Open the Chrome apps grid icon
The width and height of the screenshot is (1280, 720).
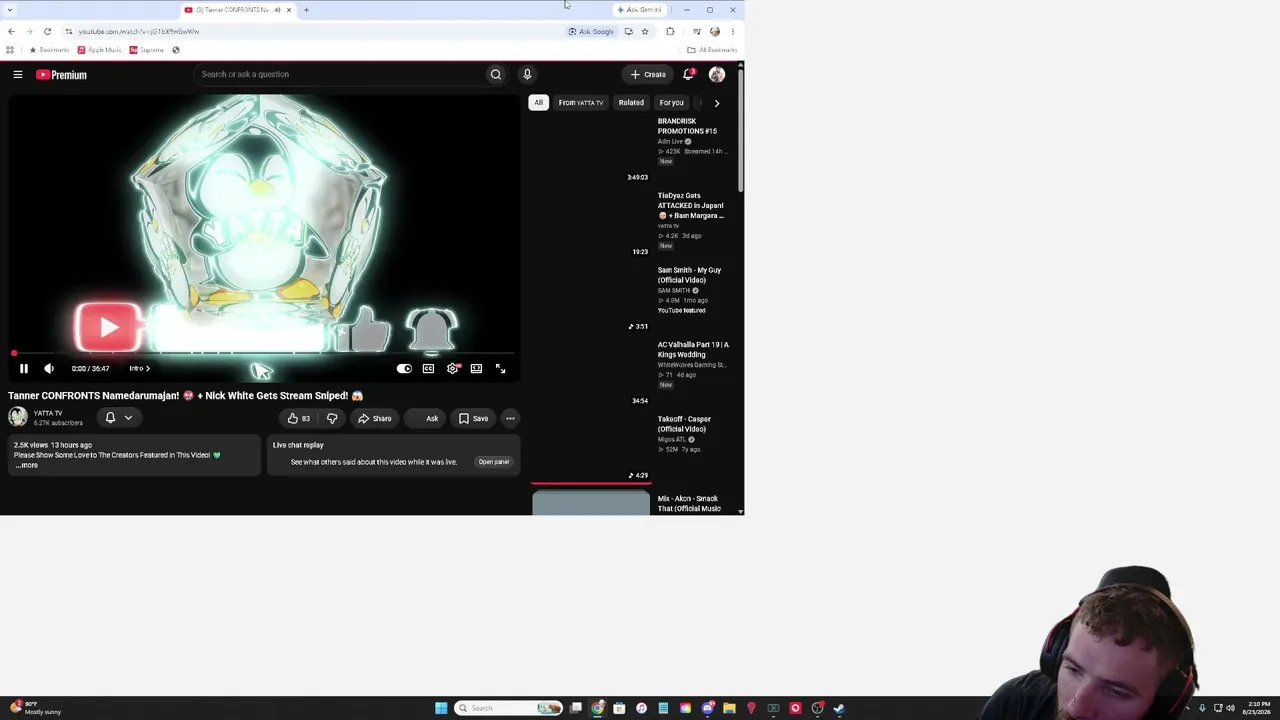[10, 50]
